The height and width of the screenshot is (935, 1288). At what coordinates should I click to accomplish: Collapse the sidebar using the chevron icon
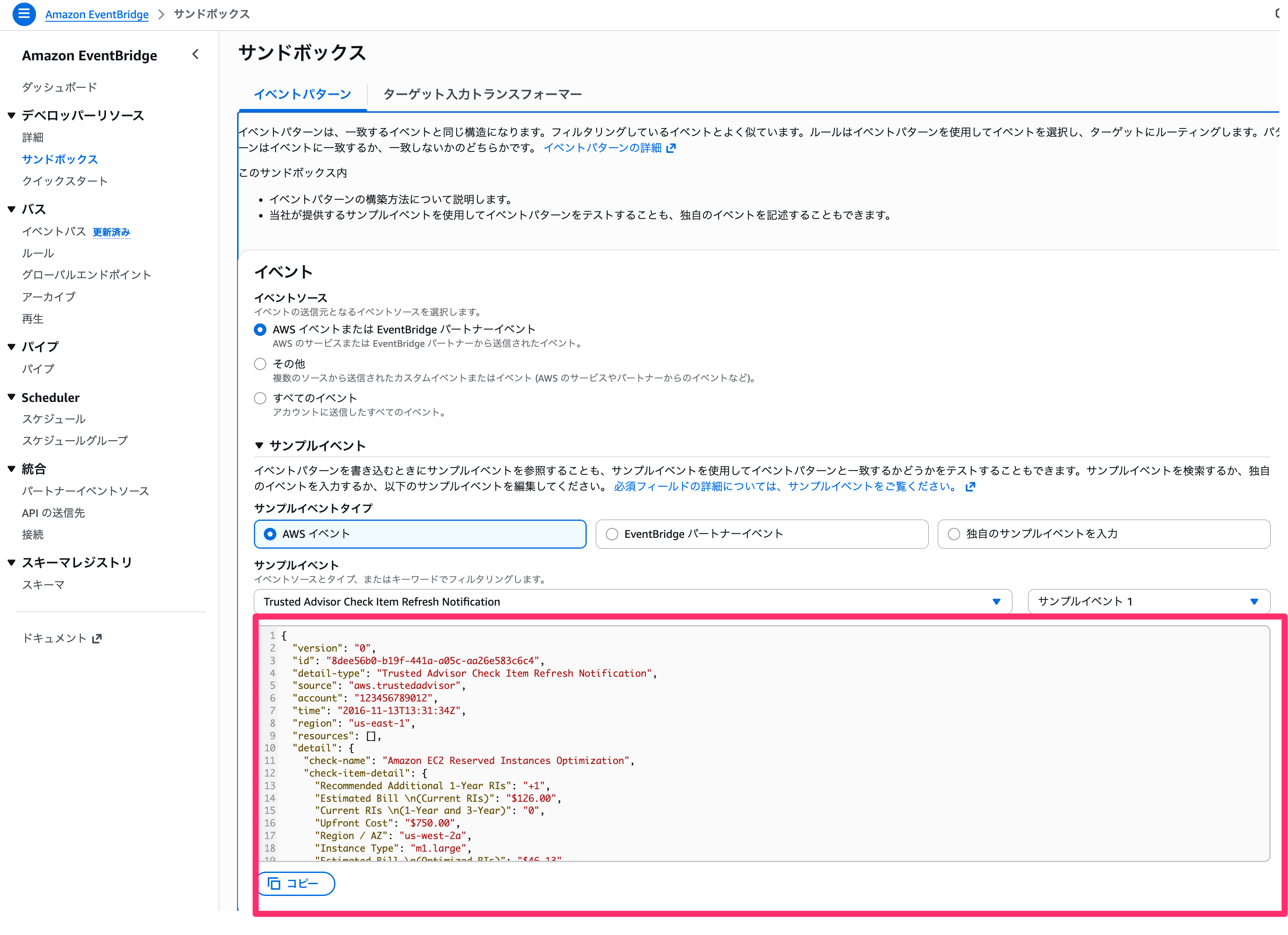click(195, 55)
